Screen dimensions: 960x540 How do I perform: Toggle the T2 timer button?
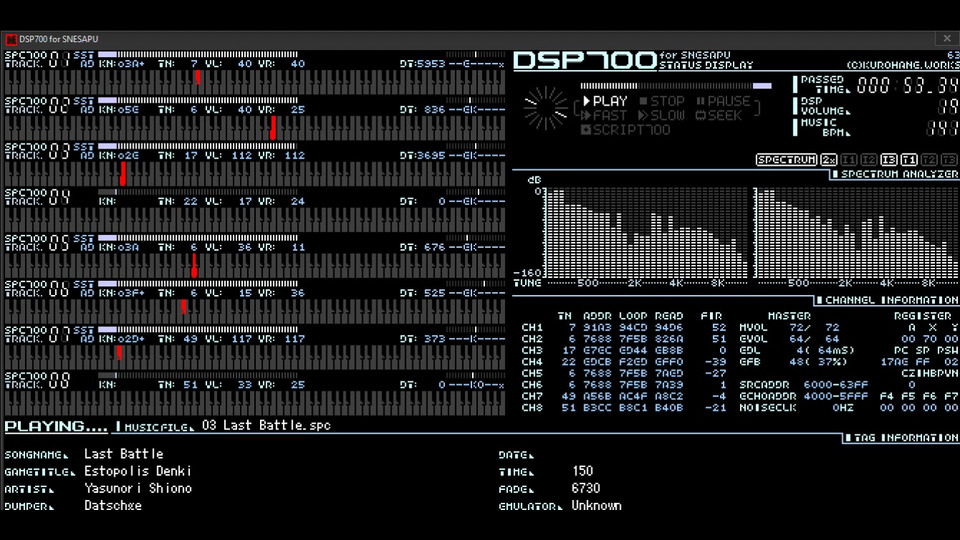pyautogui.click(x=929, y=160)
